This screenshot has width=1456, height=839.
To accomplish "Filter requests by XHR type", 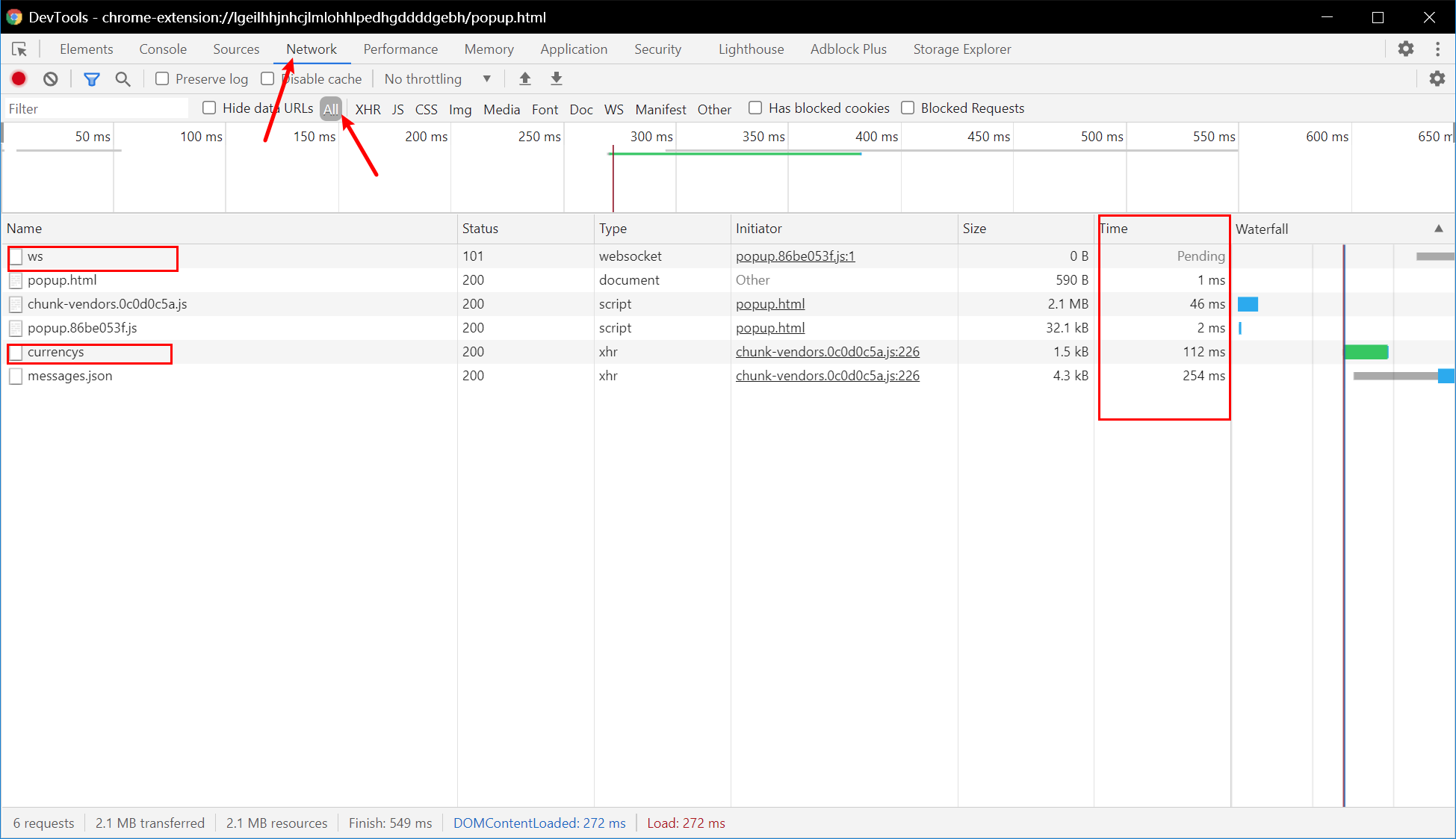I will click(368, 109).
